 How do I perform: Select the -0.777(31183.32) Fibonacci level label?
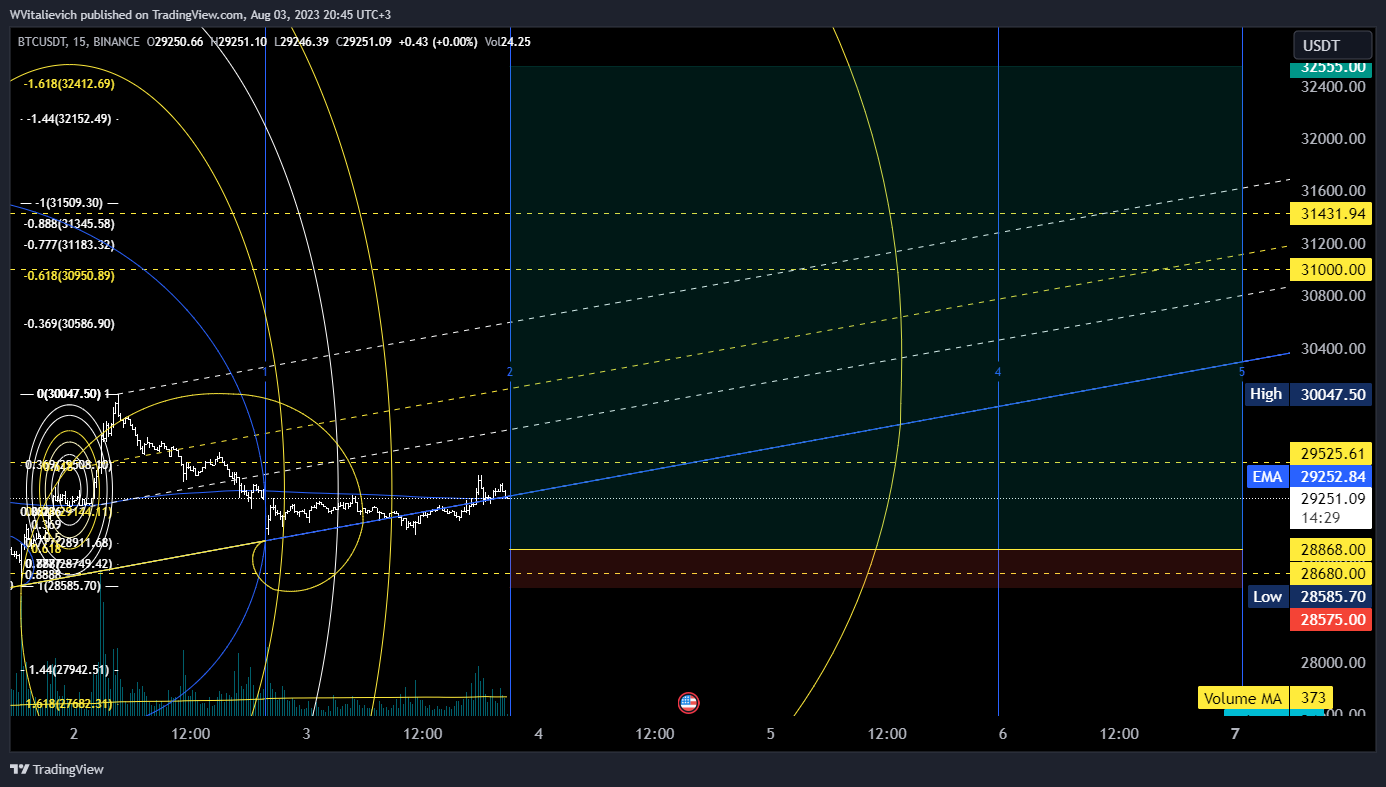69,245
